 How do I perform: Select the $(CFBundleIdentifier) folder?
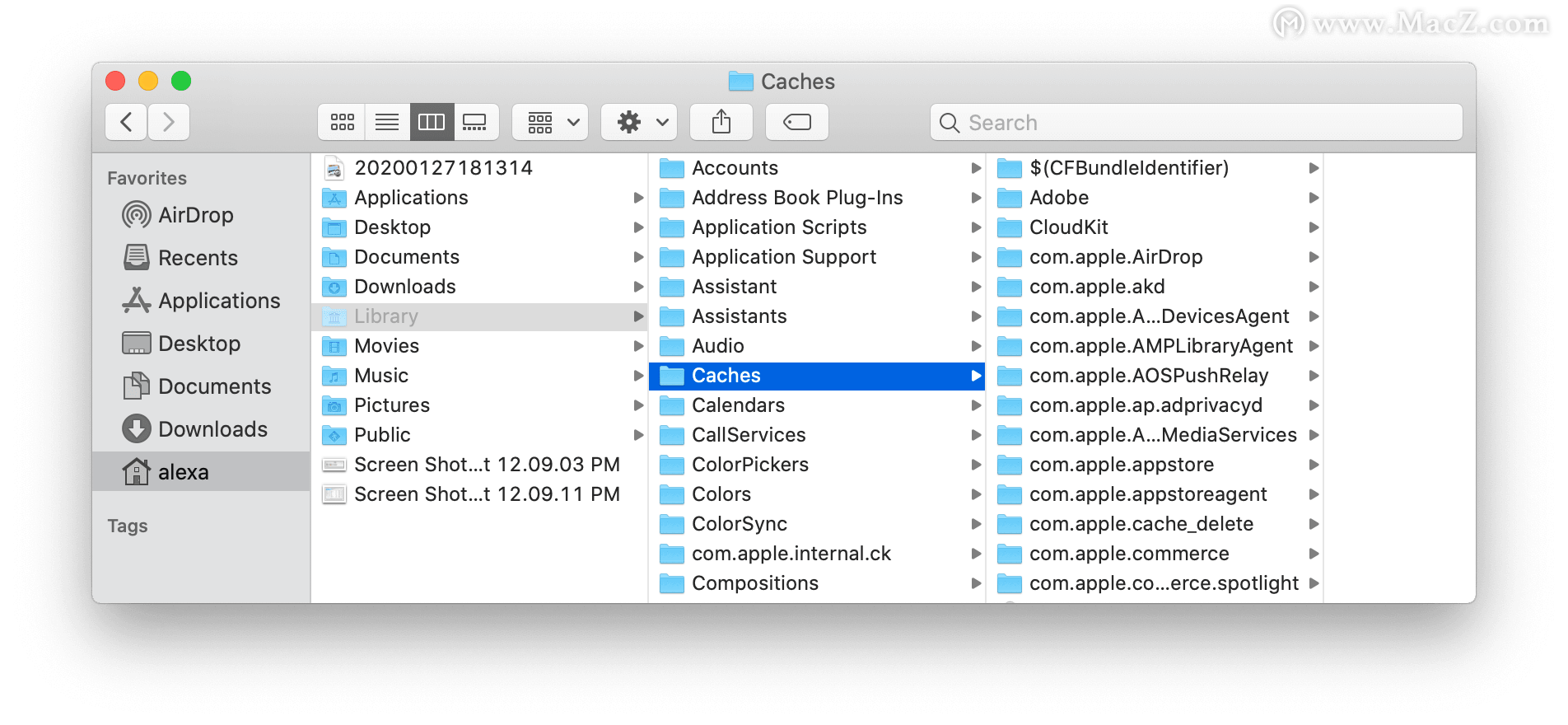pyautogui.click(x=1155, y=168)
